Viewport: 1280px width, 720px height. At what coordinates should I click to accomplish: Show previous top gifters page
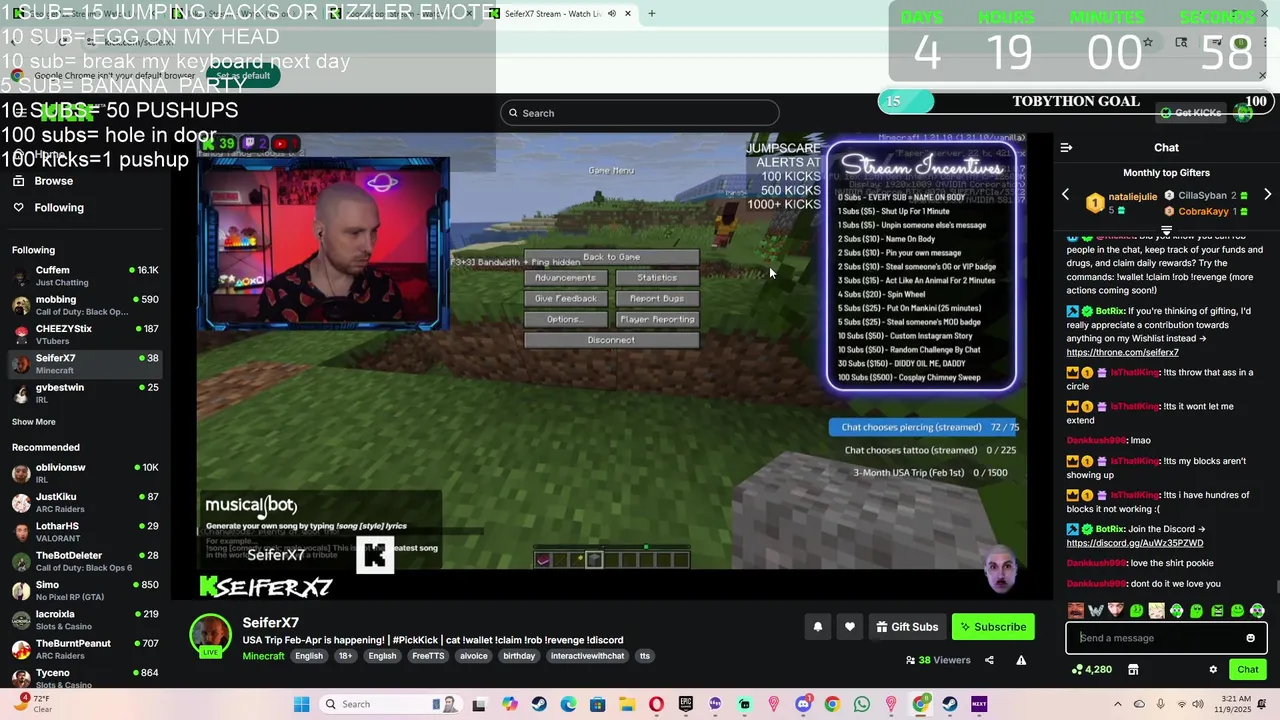pos(1065,195)
